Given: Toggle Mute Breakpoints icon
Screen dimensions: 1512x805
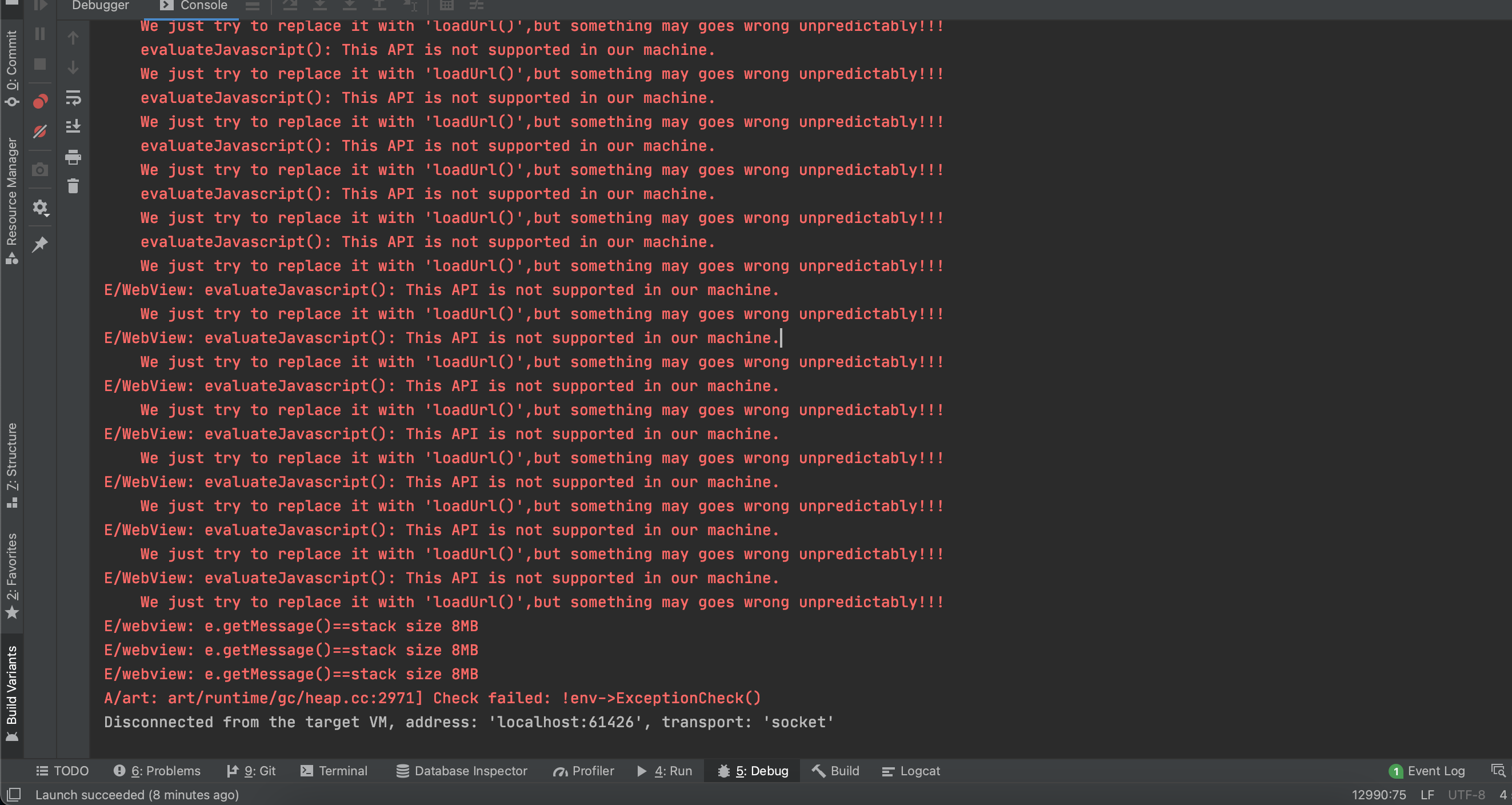Looking at the screenshot, I should (40, 131).
